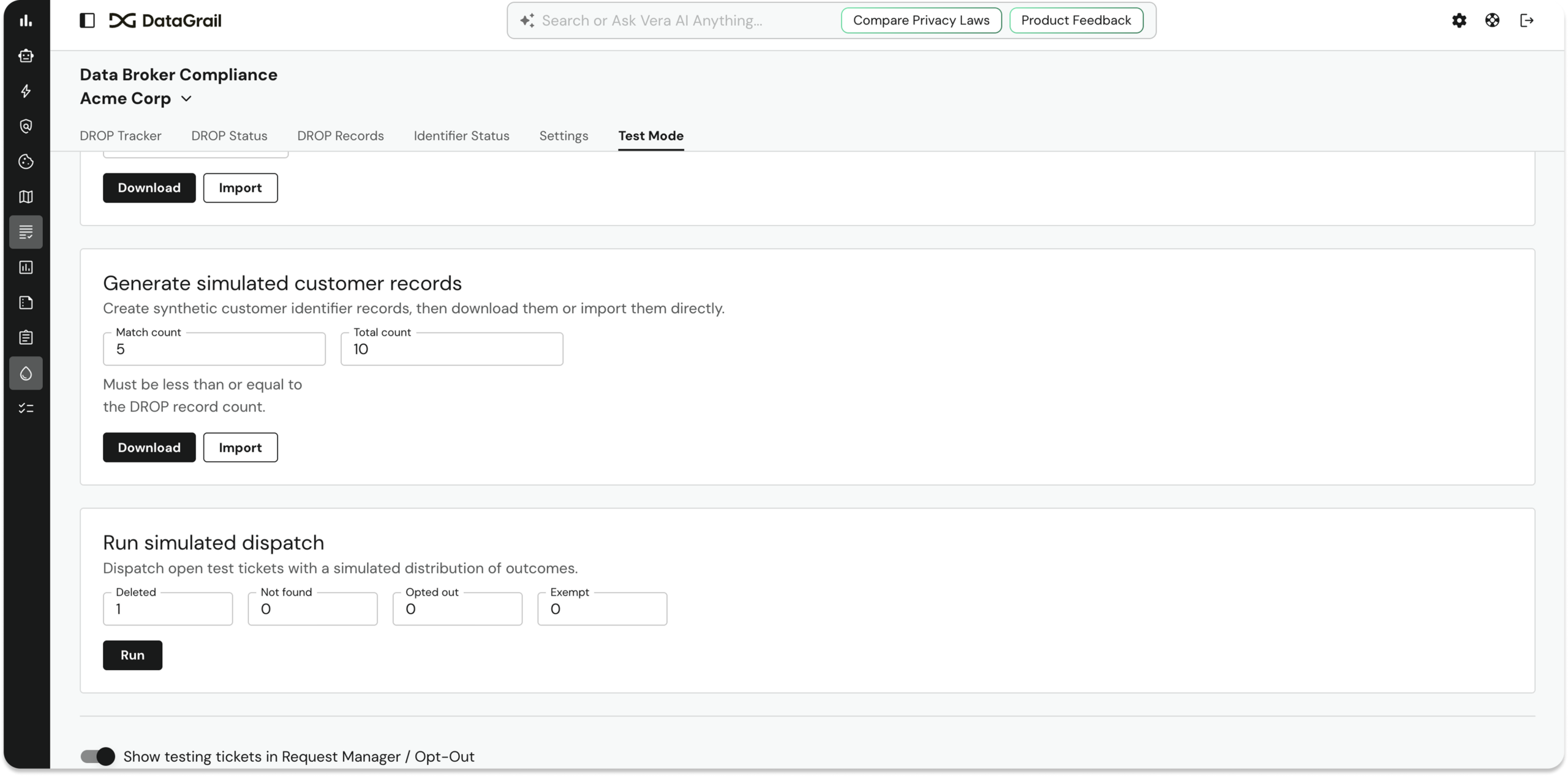Click the logout icon
Screen dimensions: 1568x776
click(x=1526, y=20)
